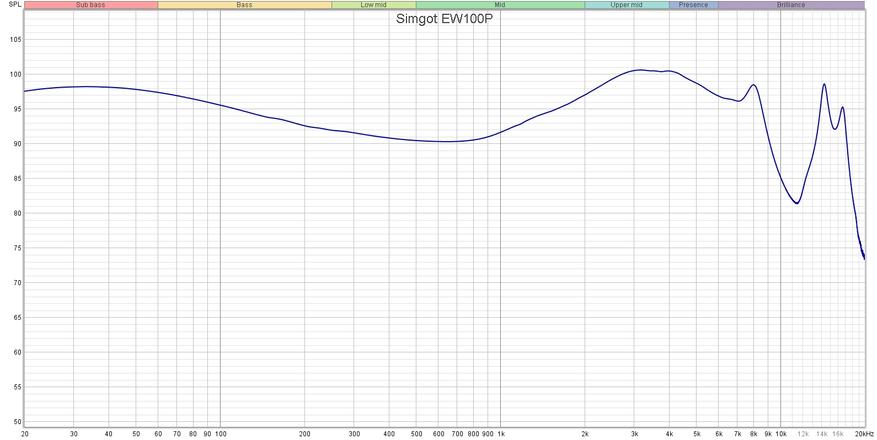The image size is (877, 440).
Task: Select the 85 value on SPL axis
Action: click(17, 179)
